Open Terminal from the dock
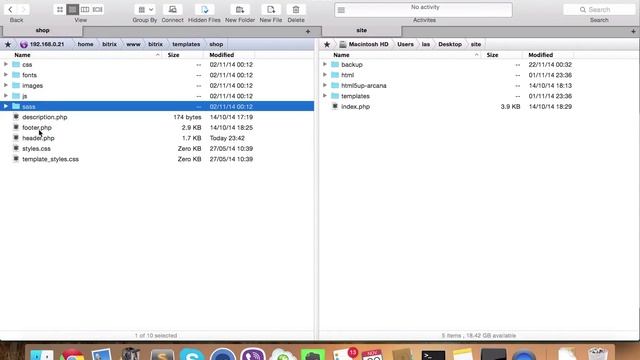640x360 pixels. (x=433, y=355)
